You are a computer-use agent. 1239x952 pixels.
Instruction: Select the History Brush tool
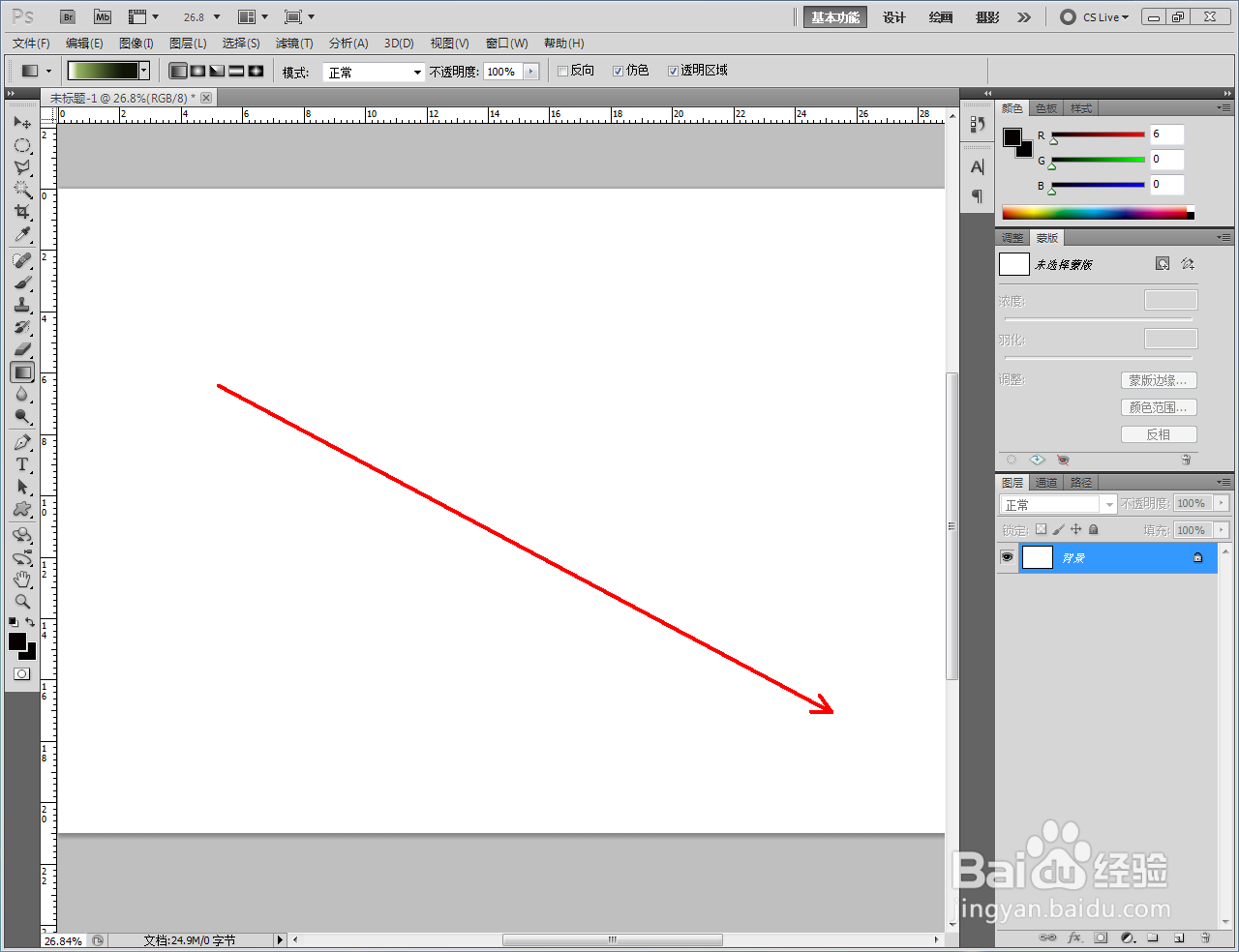(22, 327)
